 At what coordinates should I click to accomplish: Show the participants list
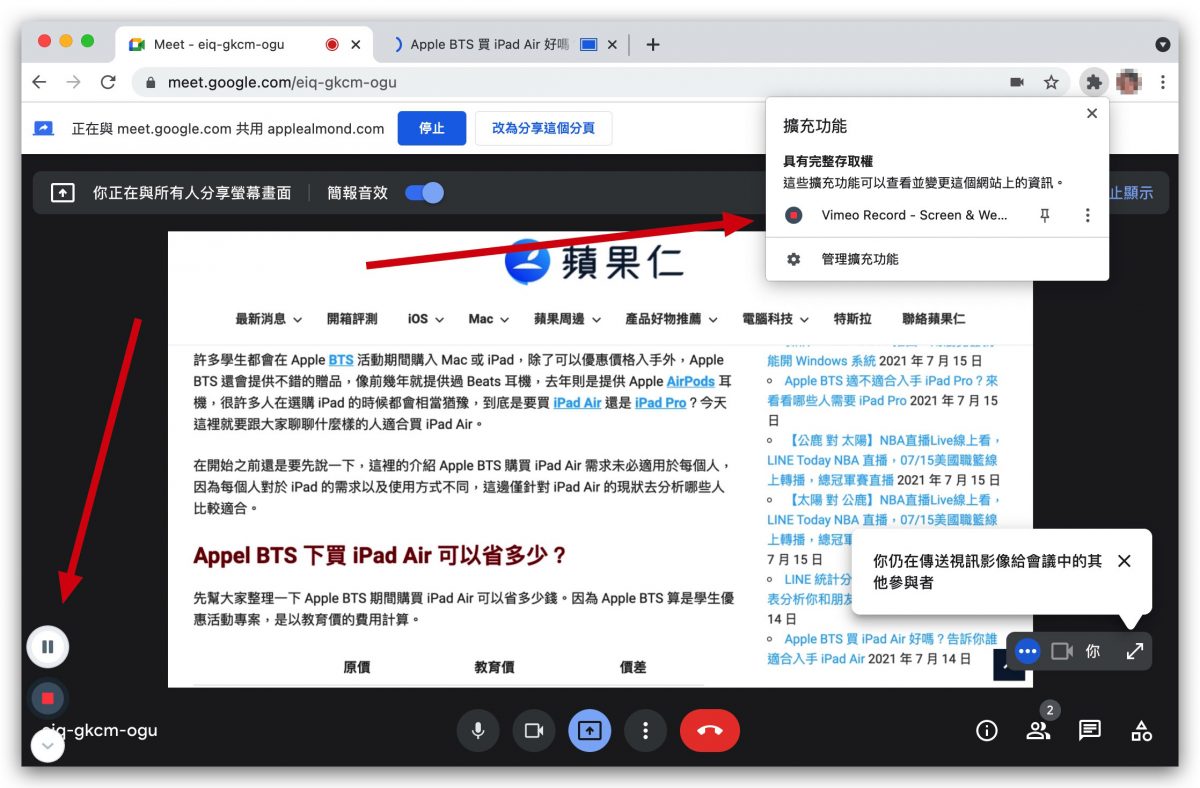(x=1039, y=731)
